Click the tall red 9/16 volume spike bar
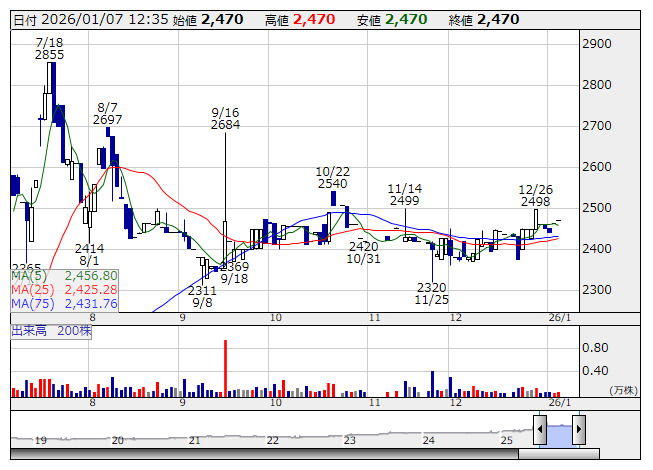The image size is (653, 470). coord(225,368)
